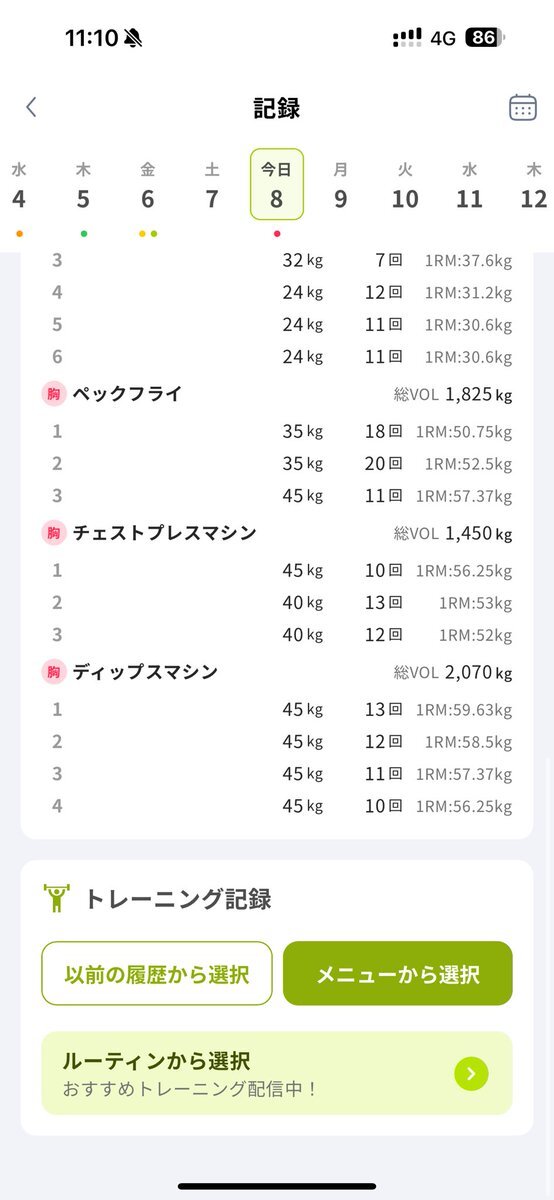This screenshot has width=554, height=1200.
Task: Tap the green arrow on ルーティンから選択
Action: click(x=471, y=1074)
